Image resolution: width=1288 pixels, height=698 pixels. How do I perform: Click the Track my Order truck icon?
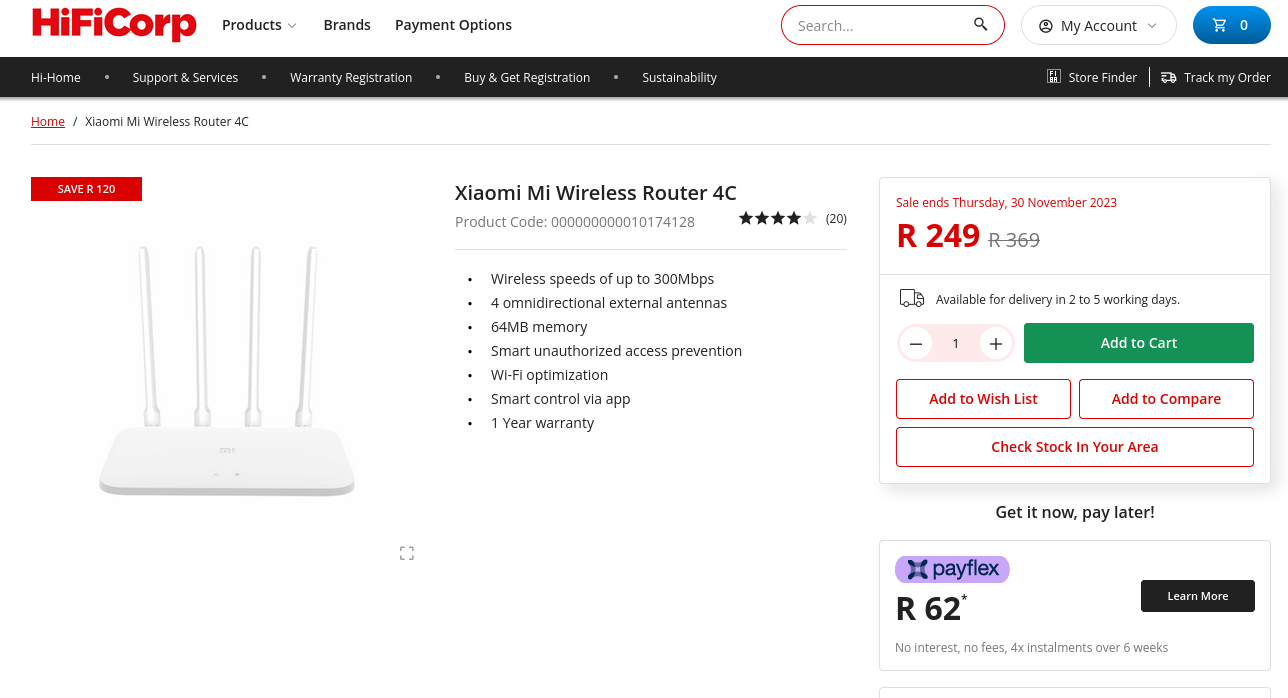tap(1168, 77)
